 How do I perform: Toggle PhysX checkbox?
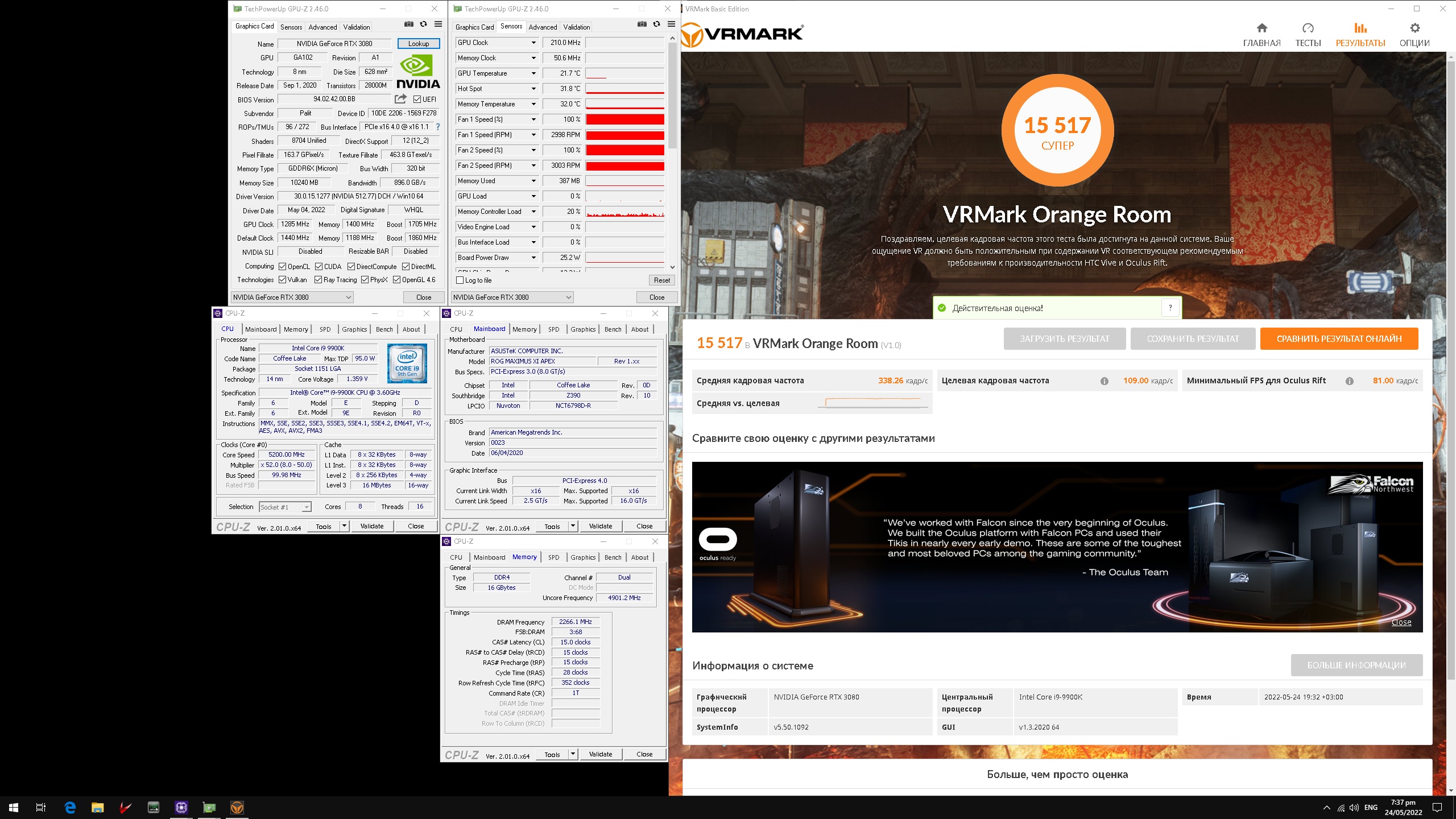point(365,279)
